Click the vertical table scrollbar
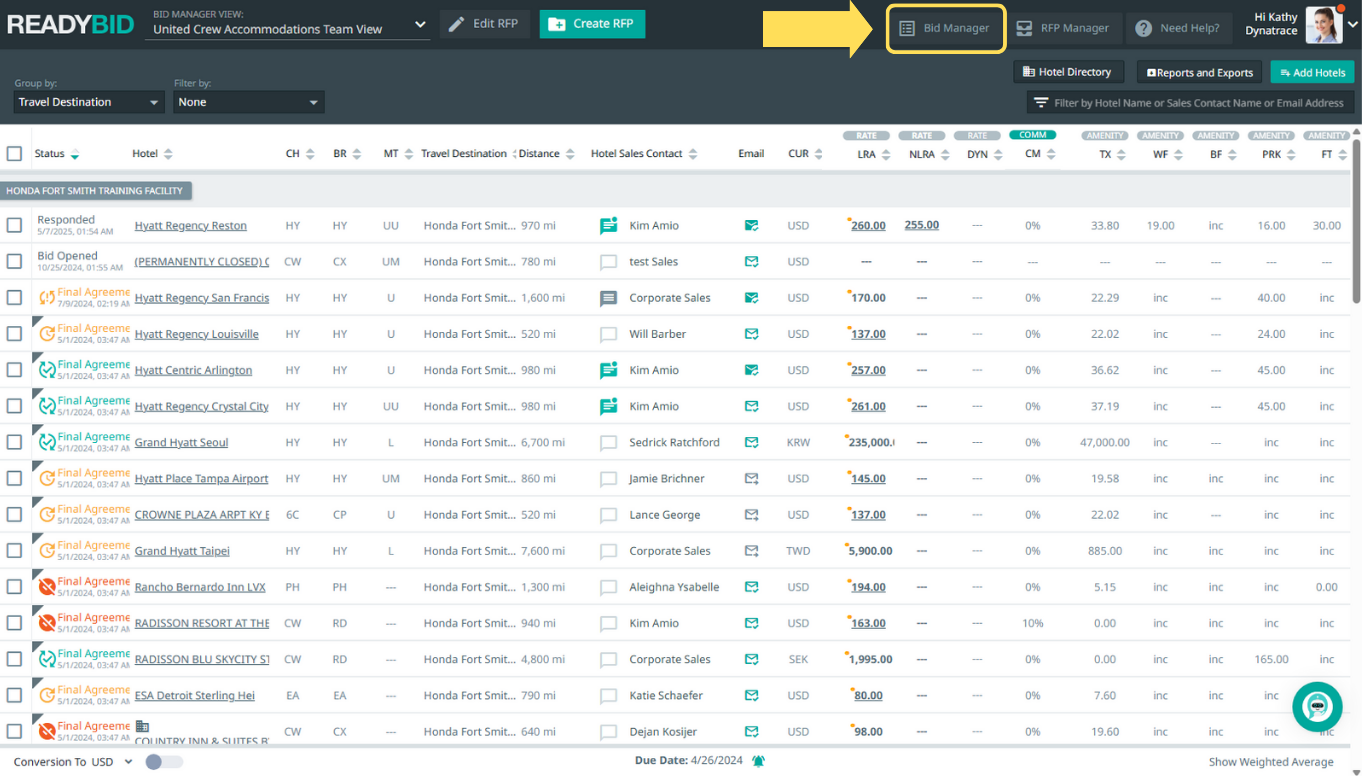 coord(1356,220)
